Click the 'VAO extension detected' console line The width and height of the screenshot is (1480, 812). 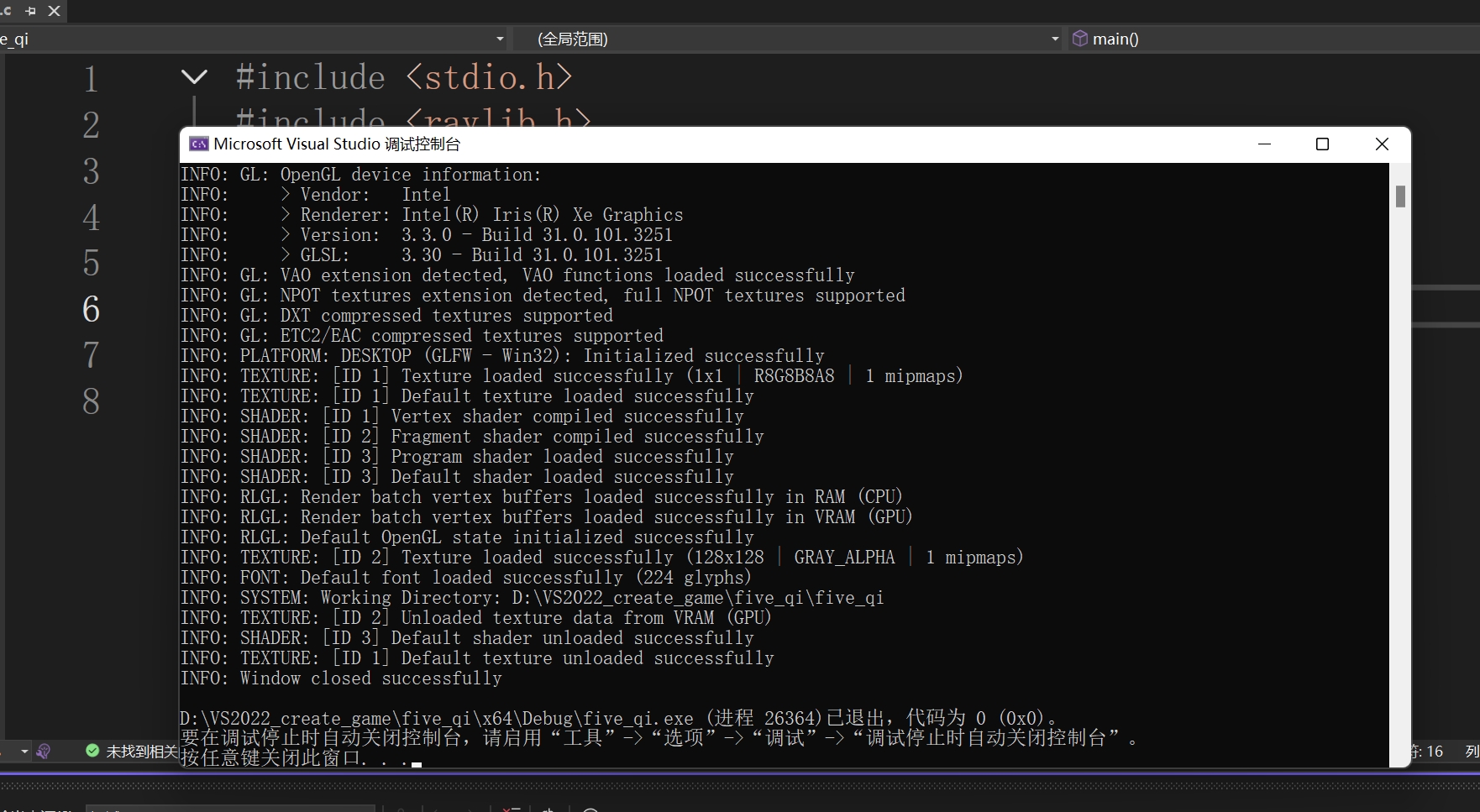pos(517,275)
